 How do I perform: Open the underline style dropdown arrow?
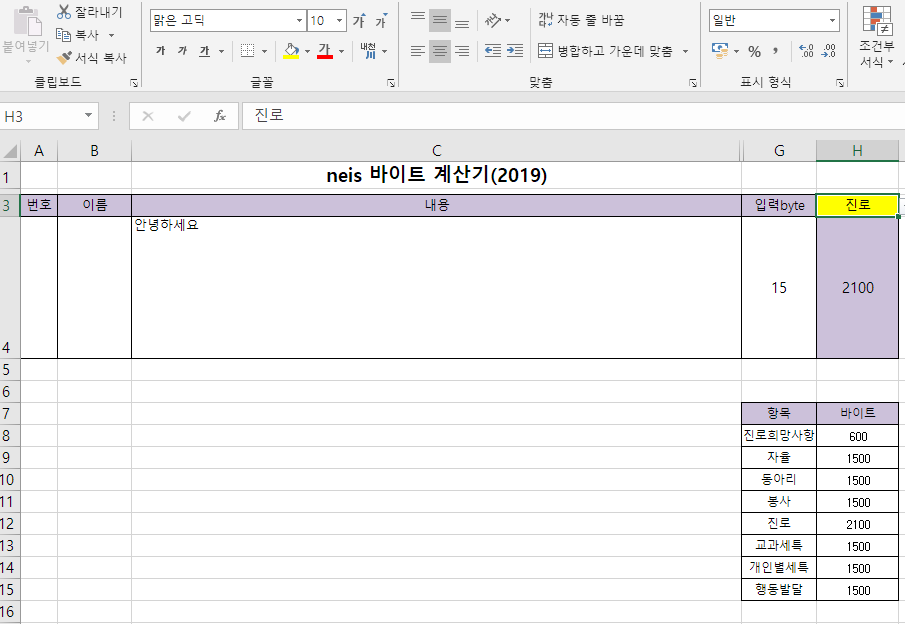(221, 51)
